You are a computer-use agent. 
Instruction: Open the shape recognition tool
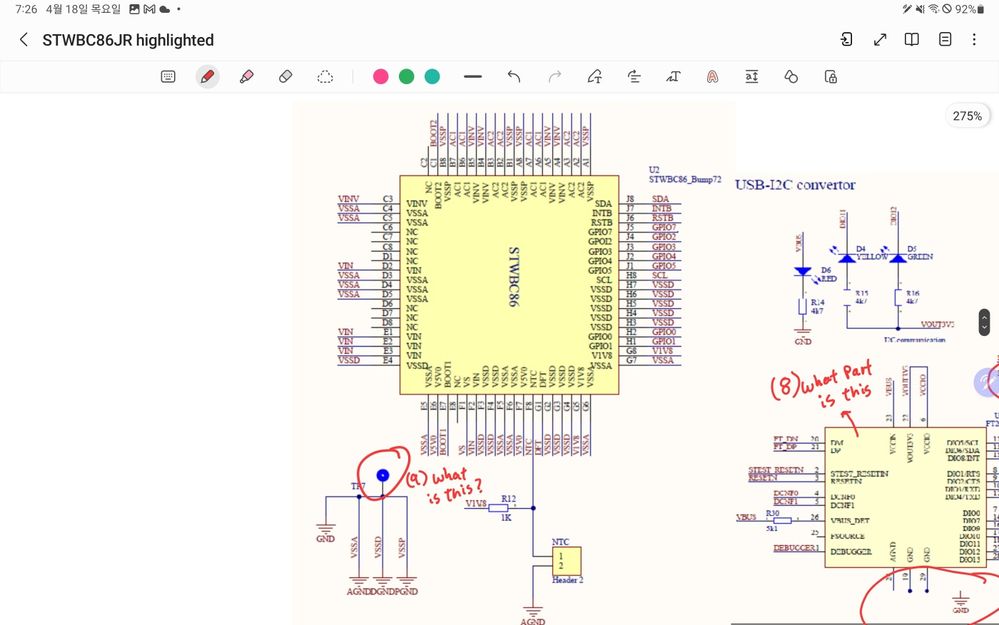point(791,77)
